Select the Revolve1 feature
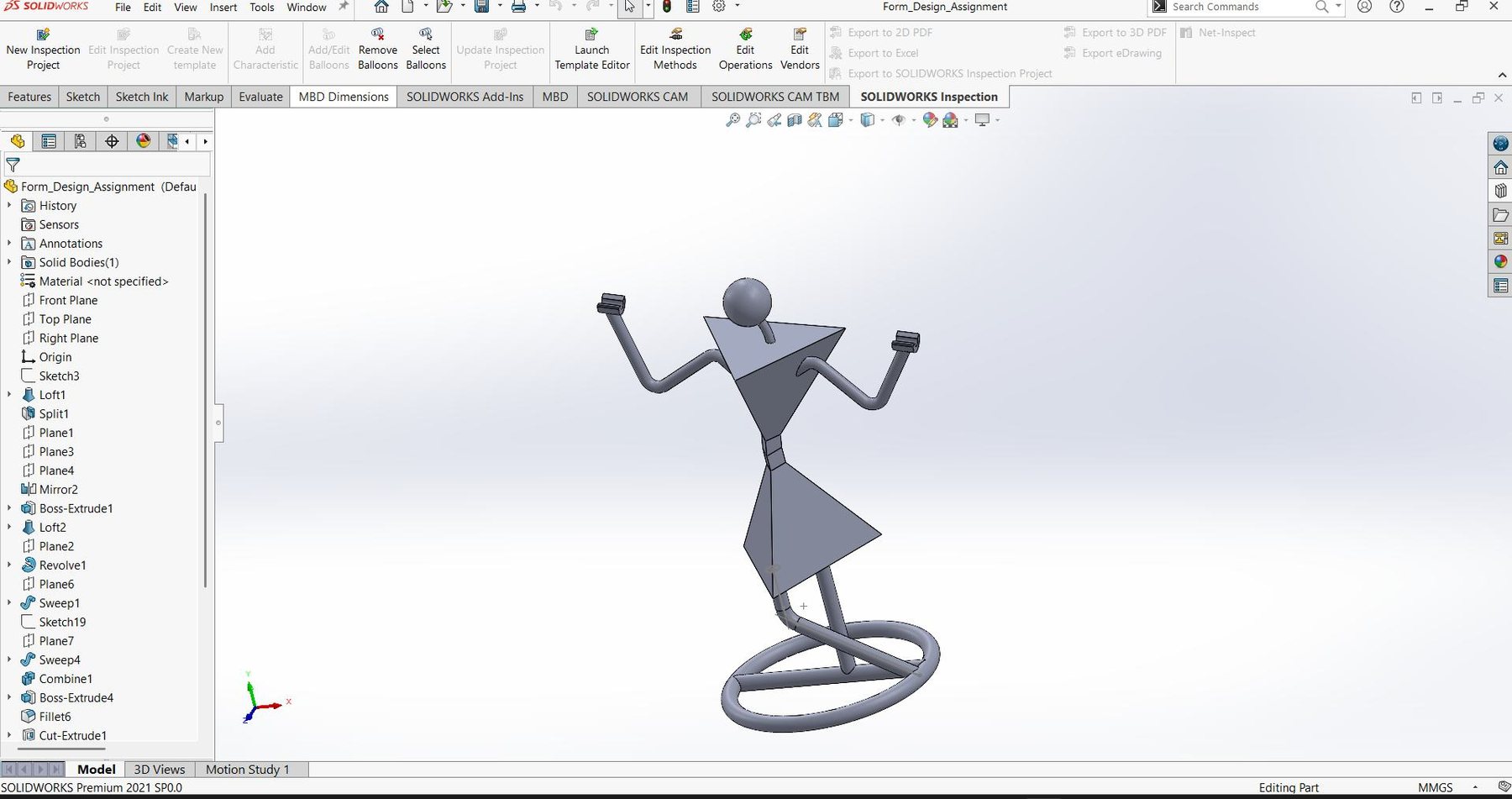This screenshot has width=1512, height=799. coord(62,565)
